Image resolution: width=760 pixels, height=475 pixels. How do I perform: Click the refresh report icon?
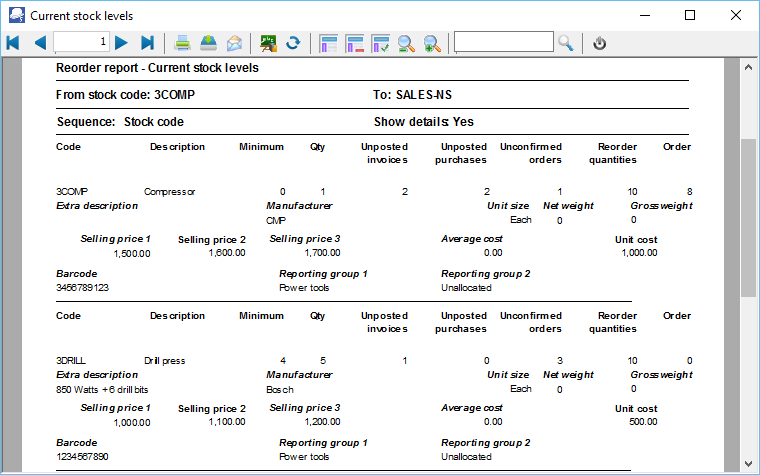point(294,43)
